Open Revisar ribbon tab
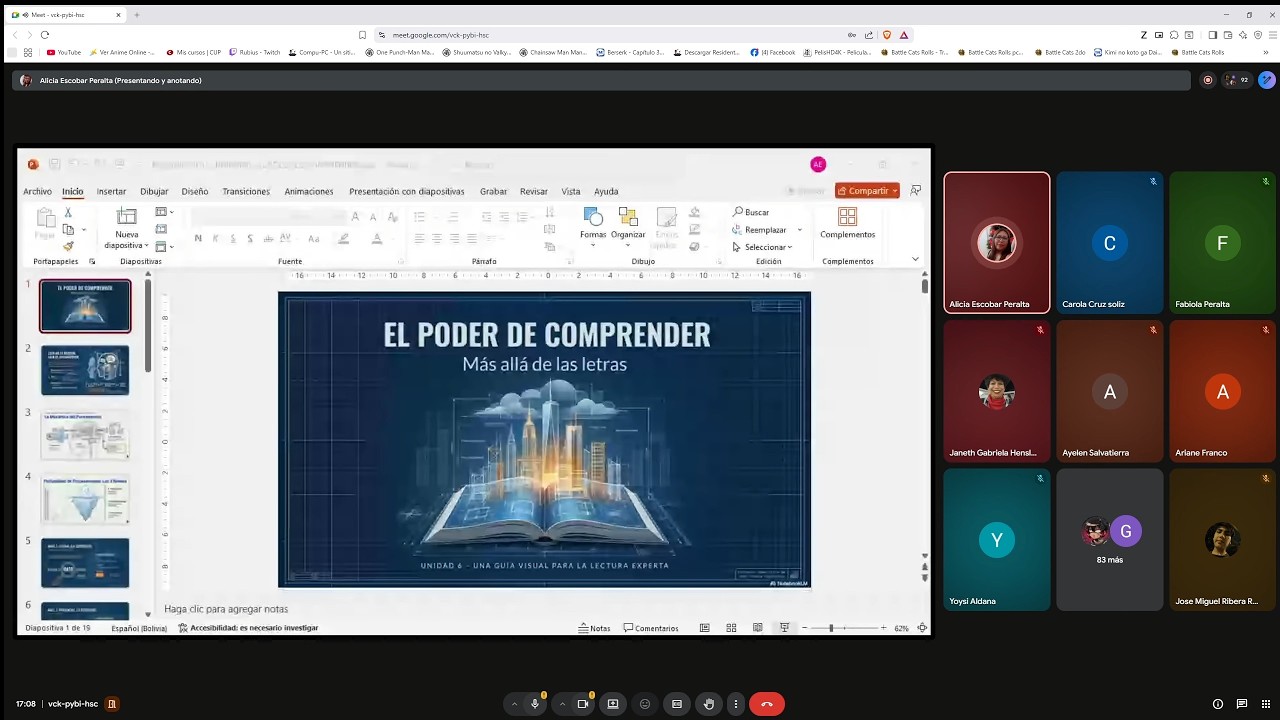 point(534,191)
